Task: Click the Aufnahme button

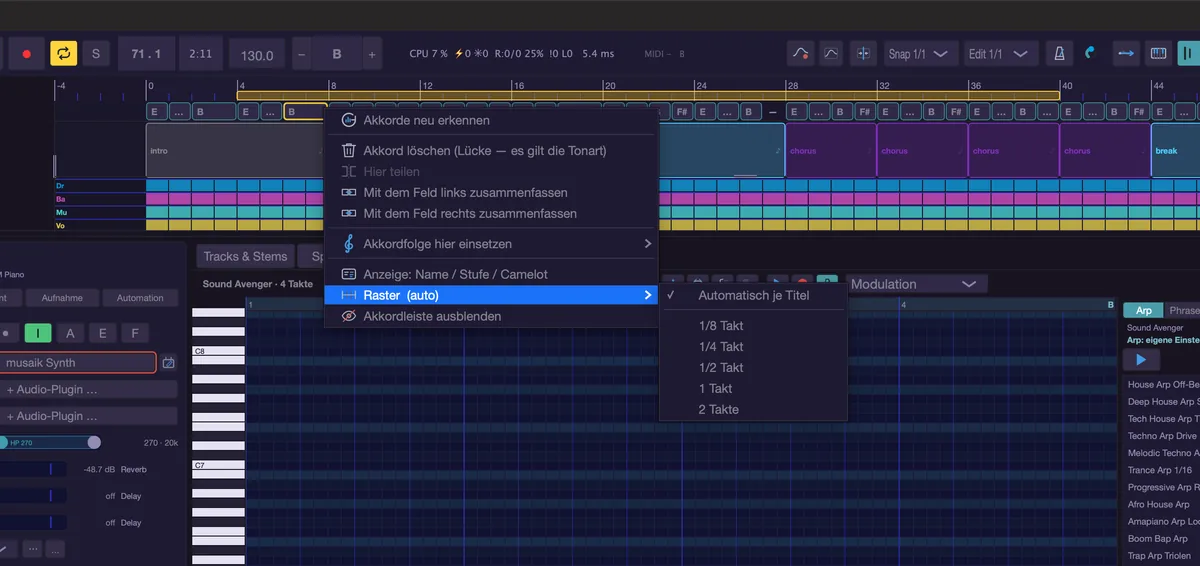Action: point(62,298)
